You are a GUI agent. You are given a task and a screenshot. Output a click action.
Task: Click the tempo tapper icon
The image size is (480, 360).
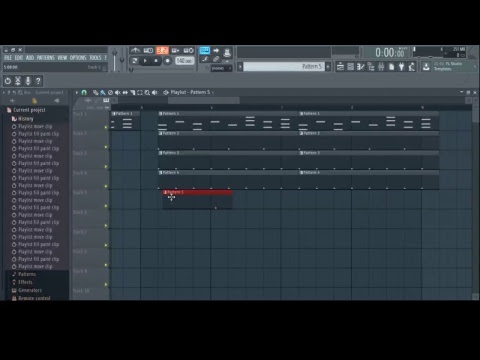(412, 67)
